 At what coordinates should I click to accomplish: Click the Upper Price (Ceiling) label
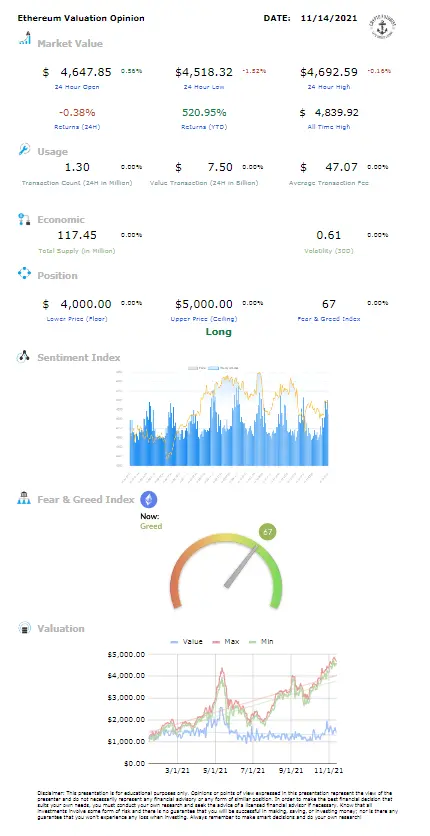(x=204, y=319)
